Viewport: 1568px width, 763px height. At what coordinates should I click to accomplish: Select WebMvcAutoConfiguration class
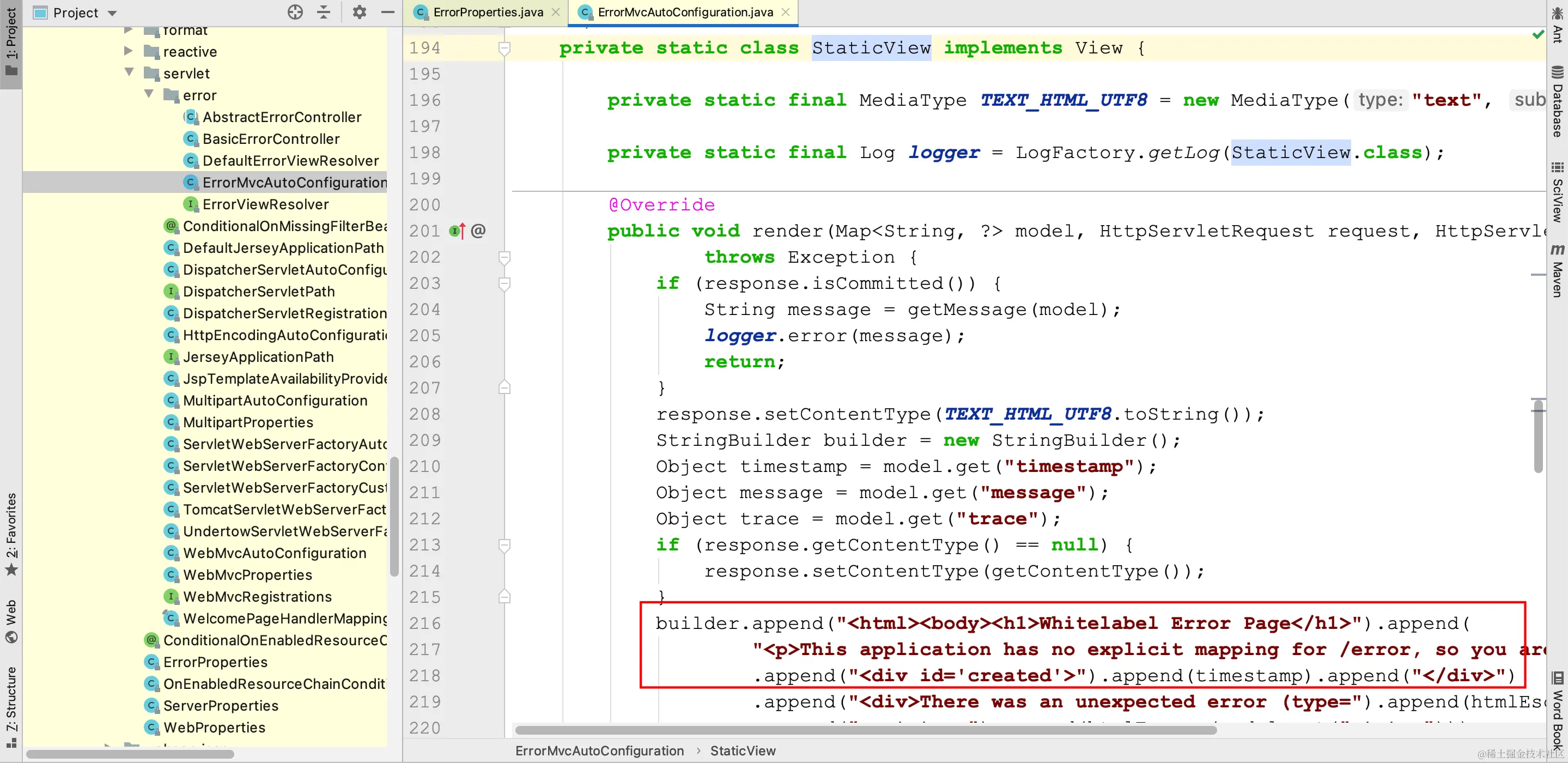(275, 553)
